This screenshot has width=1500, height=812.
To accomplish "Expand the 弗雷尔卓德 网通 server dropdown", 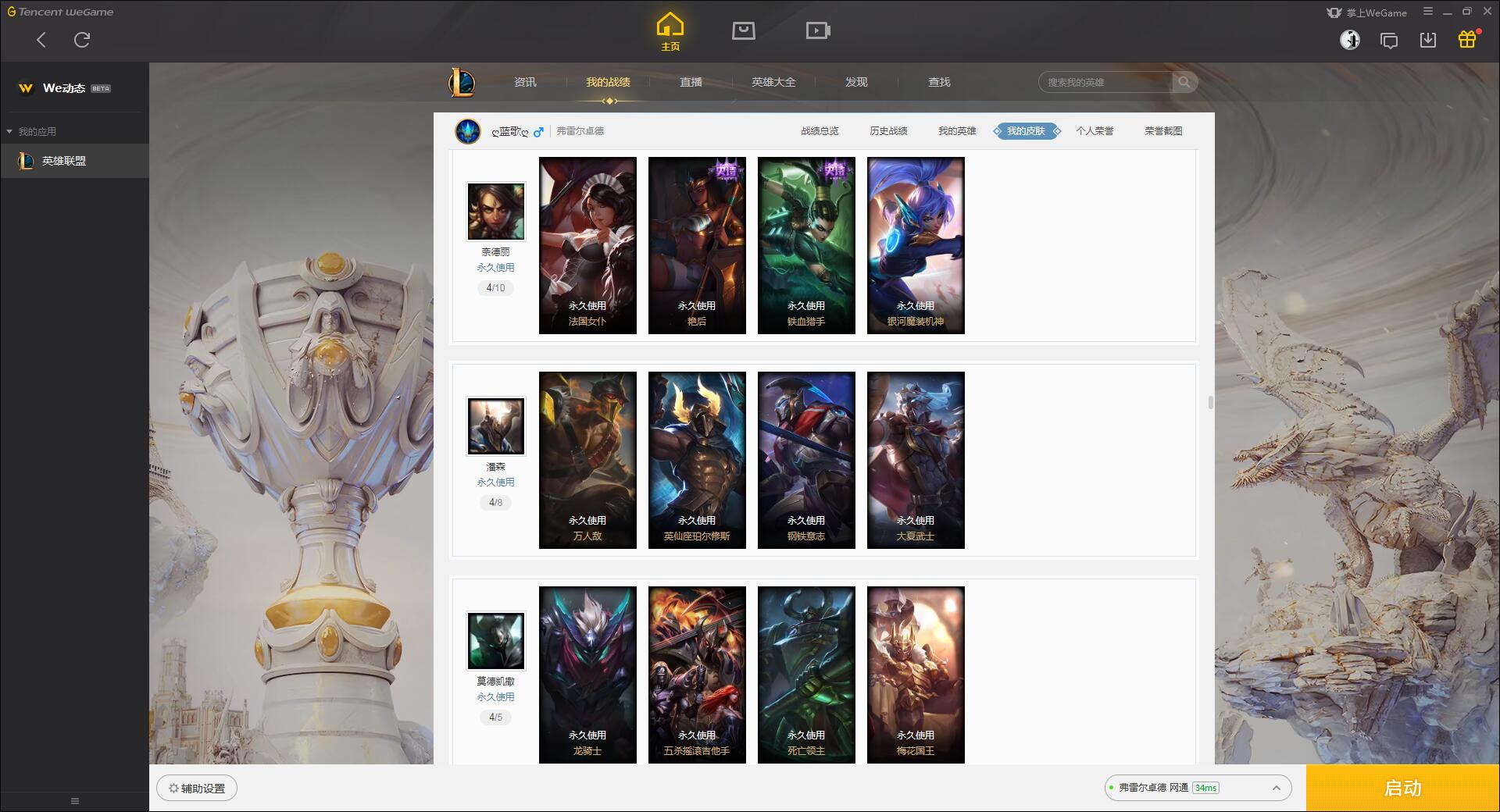I will coord(1198,788).
